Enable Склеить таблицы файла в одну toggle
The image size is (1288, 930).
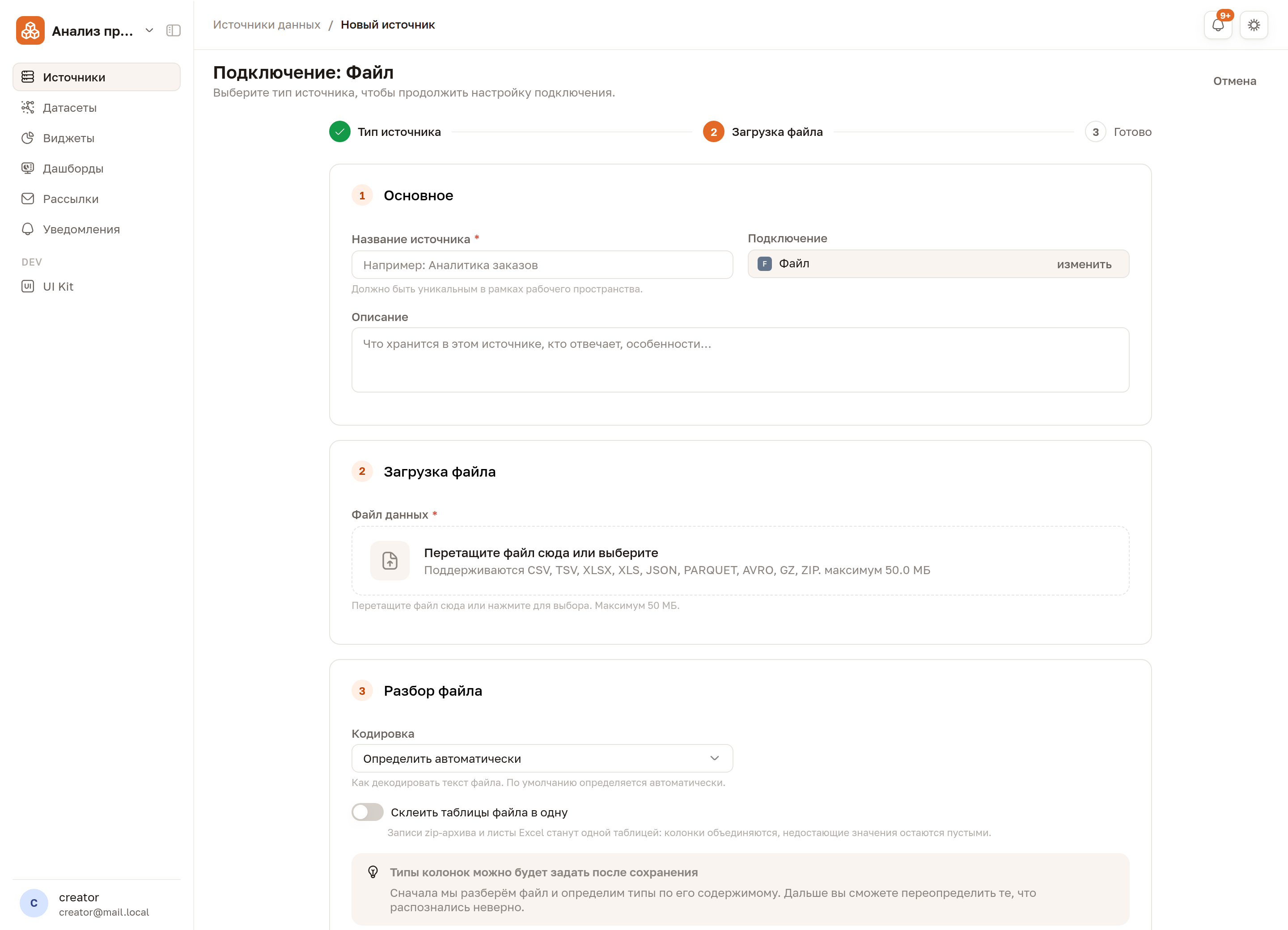[x=368, y=812]
